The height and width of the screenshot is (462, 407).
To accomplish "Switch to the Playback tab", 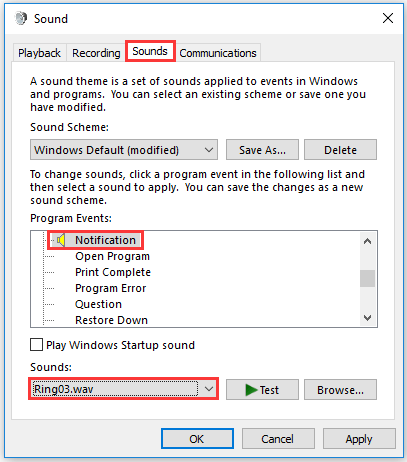I will (x=39, y=53).
